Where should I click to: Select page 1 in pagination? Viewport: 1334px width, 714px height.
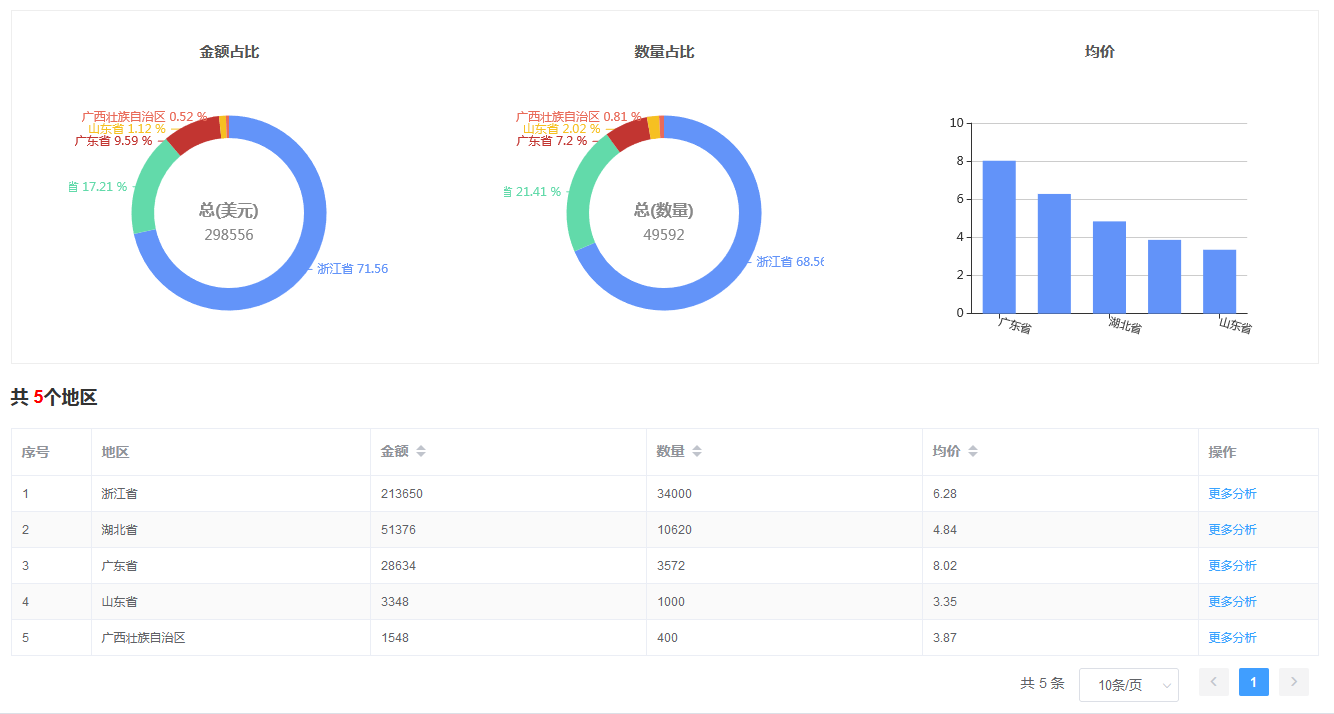pyautogui.click(x=1254, y=682)
